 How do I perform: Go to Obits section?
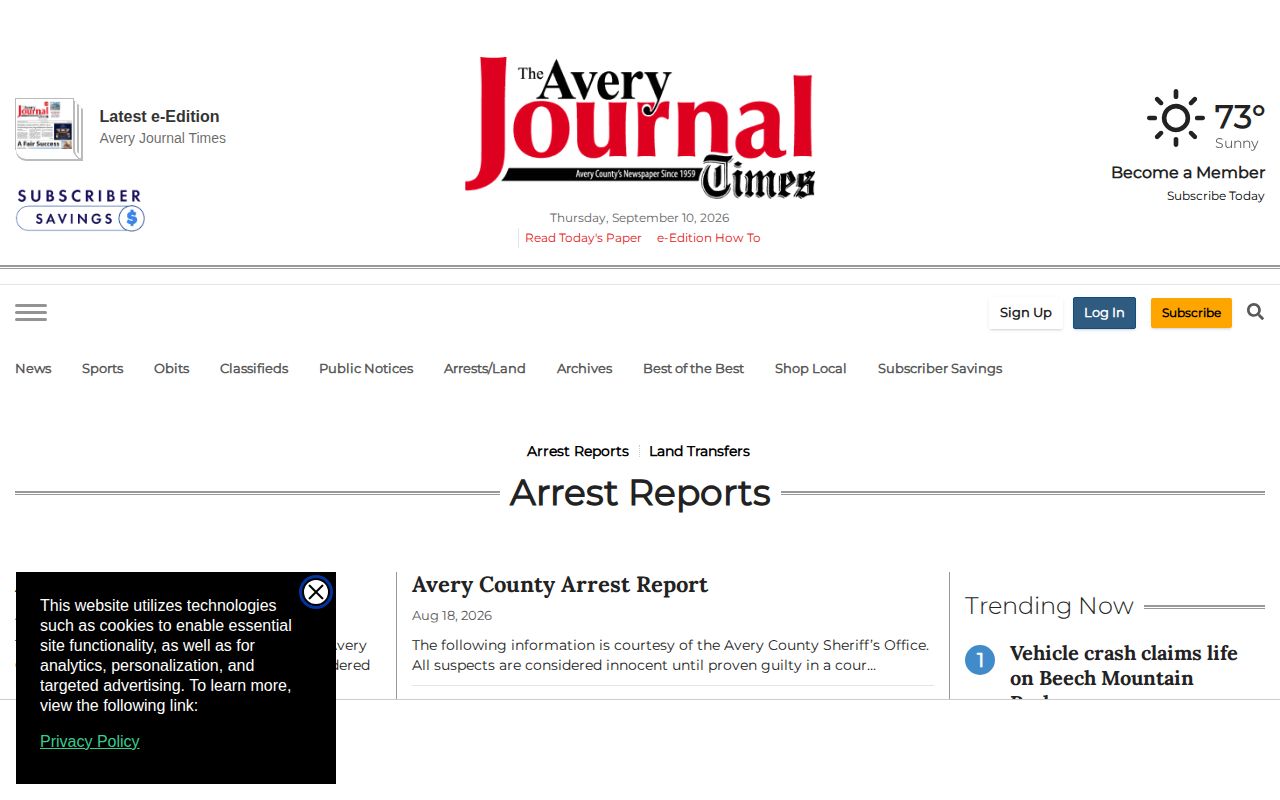click(171, 368)
